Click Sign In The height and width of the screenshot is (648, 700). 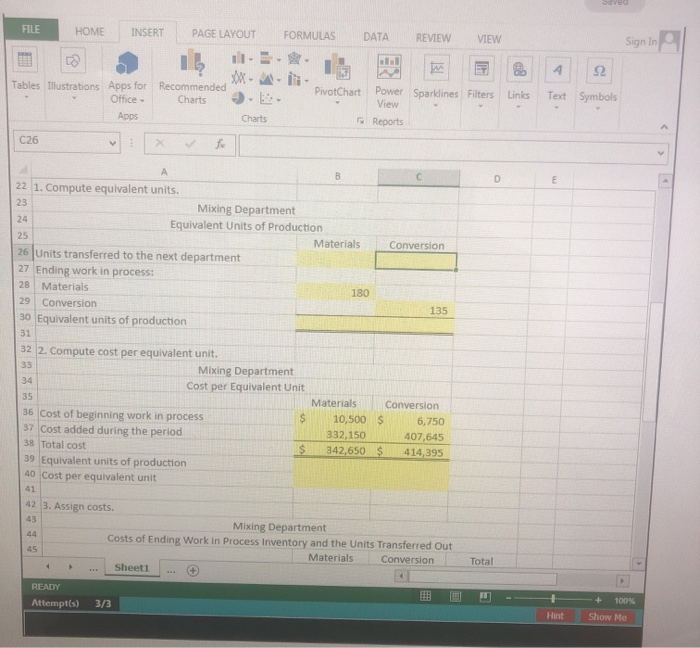point(641,42)
